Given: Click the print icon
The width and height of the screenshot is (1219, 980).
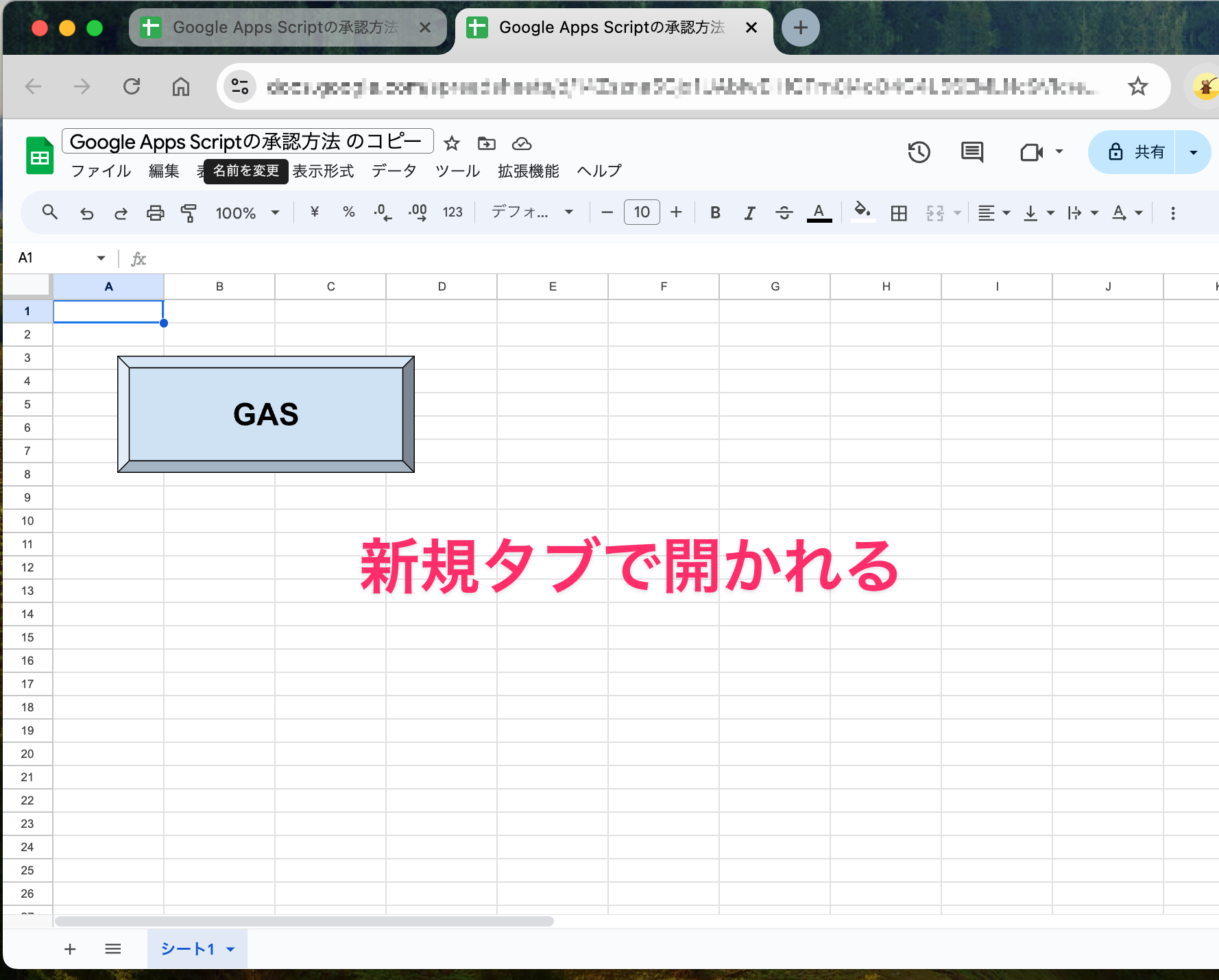Looking at the screenshot, I should tap(156, 213).
